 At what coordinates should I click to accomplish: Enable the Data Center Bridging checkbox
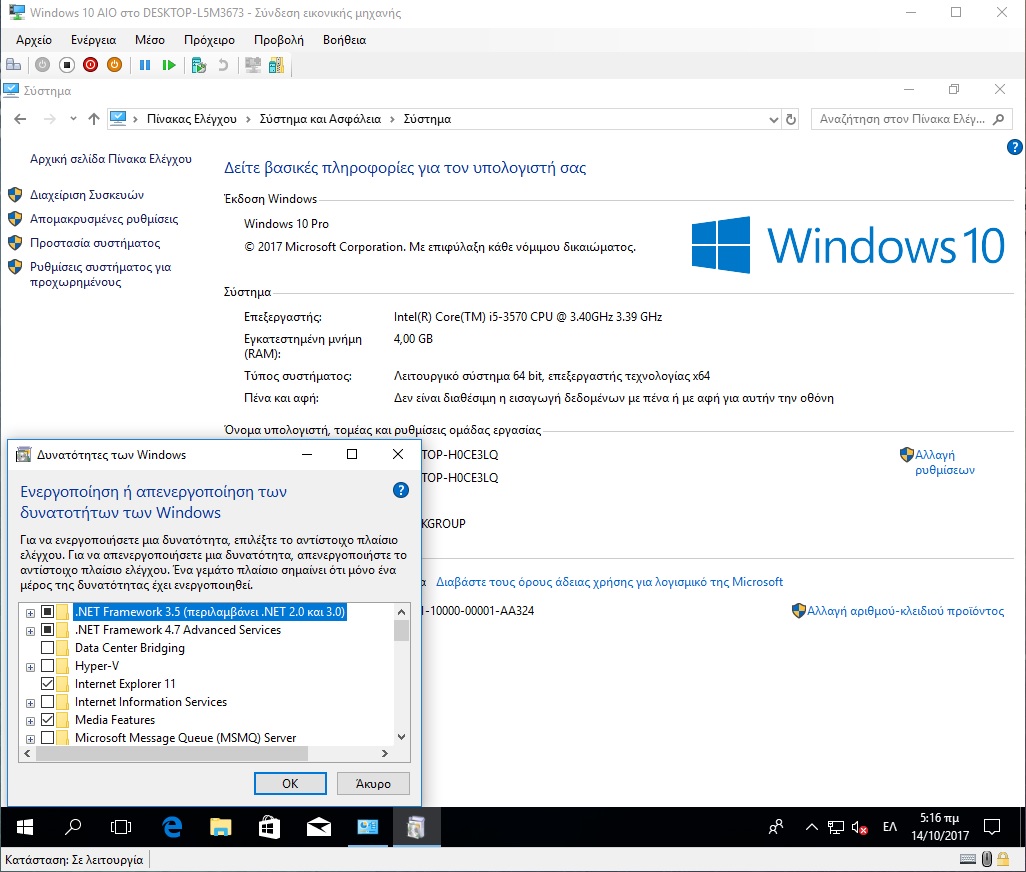(47, 648)
